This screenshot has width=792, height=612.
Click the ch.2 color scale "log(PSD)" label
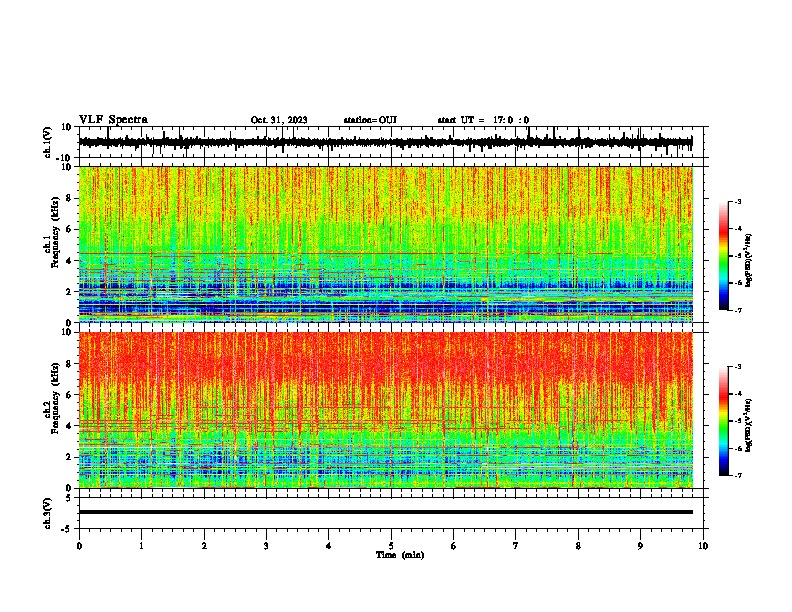coord(749,425)
